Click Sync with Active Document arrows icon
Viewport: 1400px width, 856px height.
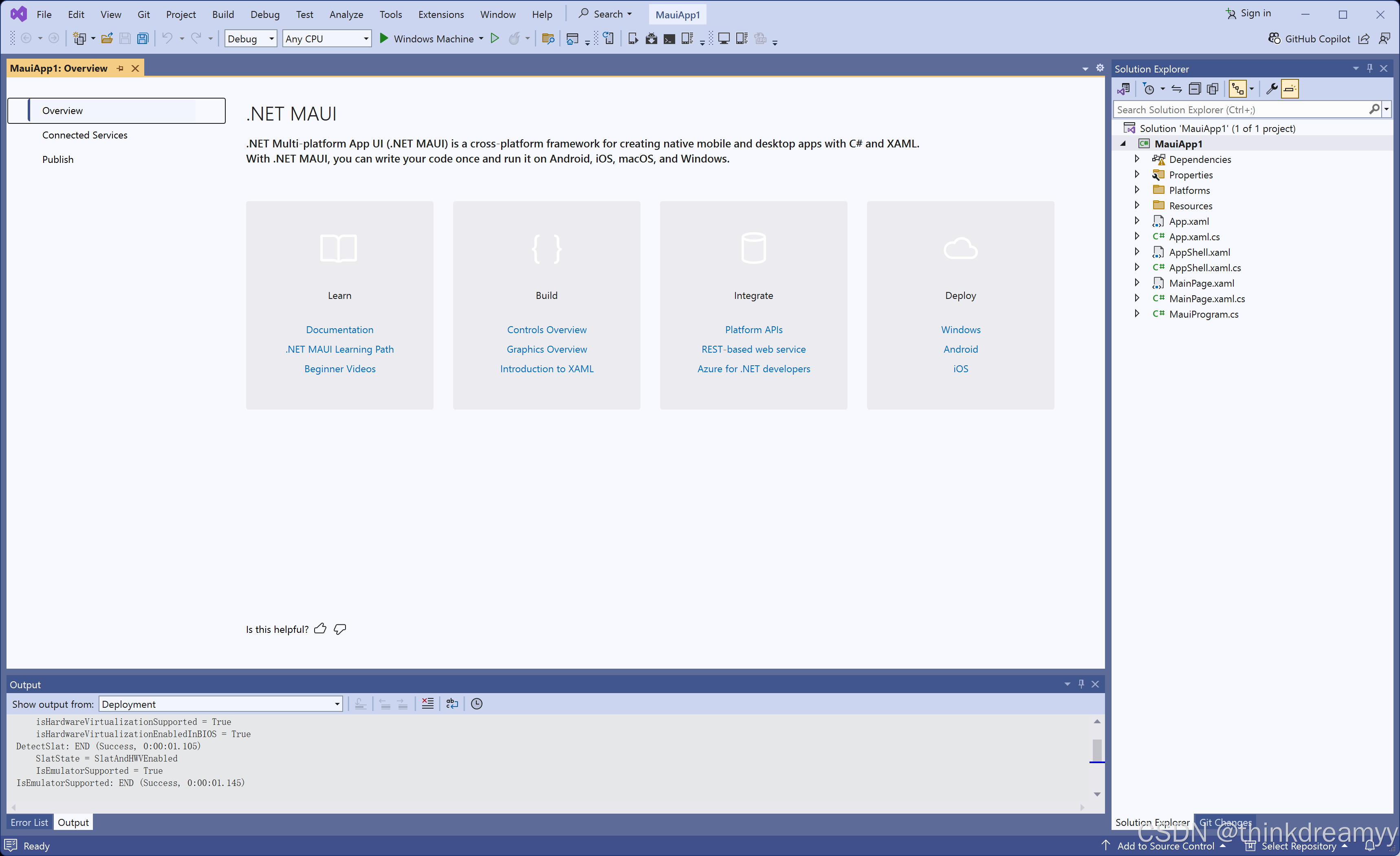coord(1176,89)
